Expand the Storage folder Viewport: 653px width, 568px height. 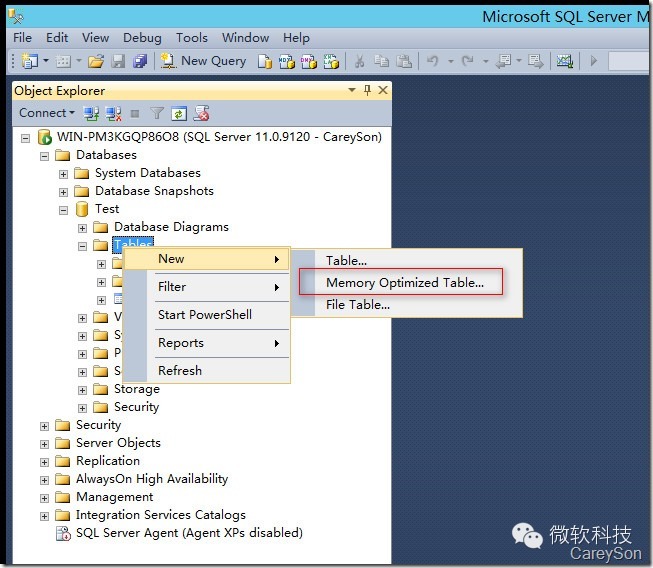tap(82, 390)
